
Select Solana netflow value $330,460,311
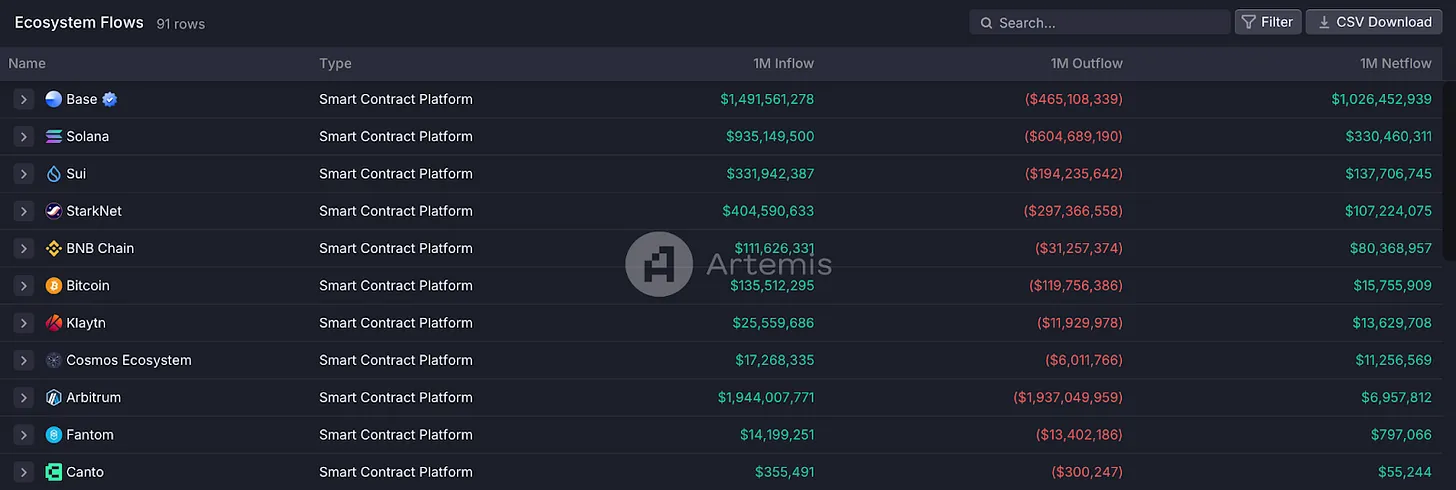click(1389, 136)
